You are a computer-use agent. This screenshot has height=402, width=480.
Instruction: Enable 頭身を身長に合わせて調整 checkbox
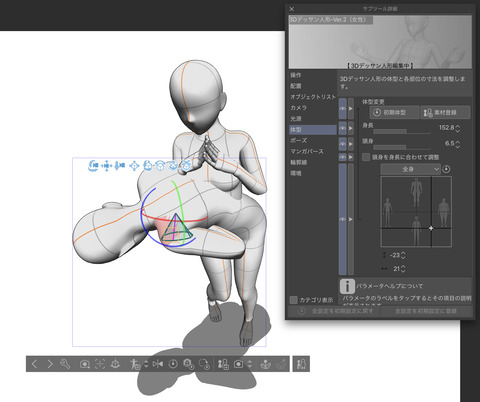[366, 157]
